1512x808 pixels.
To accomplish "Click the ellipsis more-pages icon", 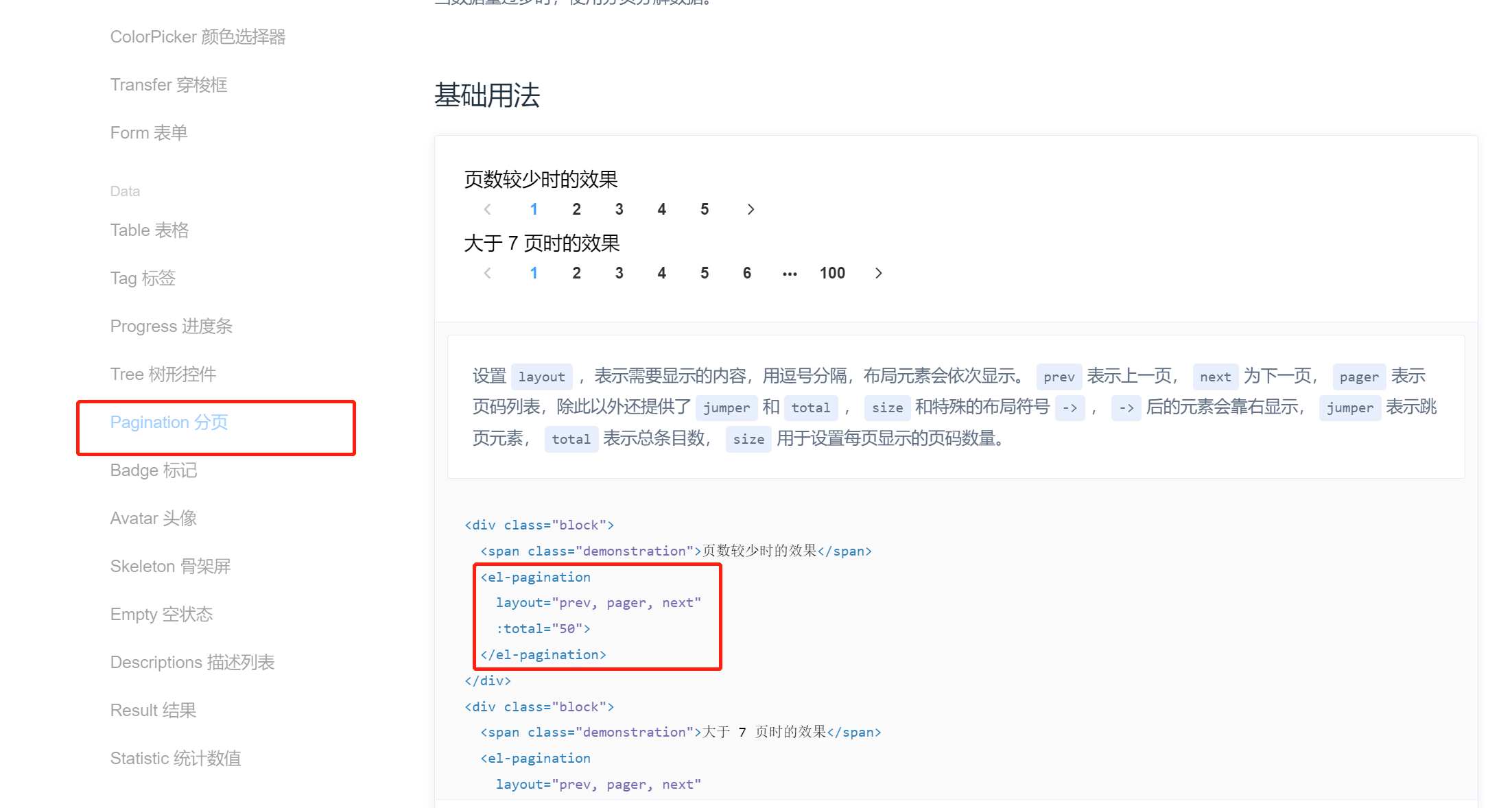I will point(790,273).
